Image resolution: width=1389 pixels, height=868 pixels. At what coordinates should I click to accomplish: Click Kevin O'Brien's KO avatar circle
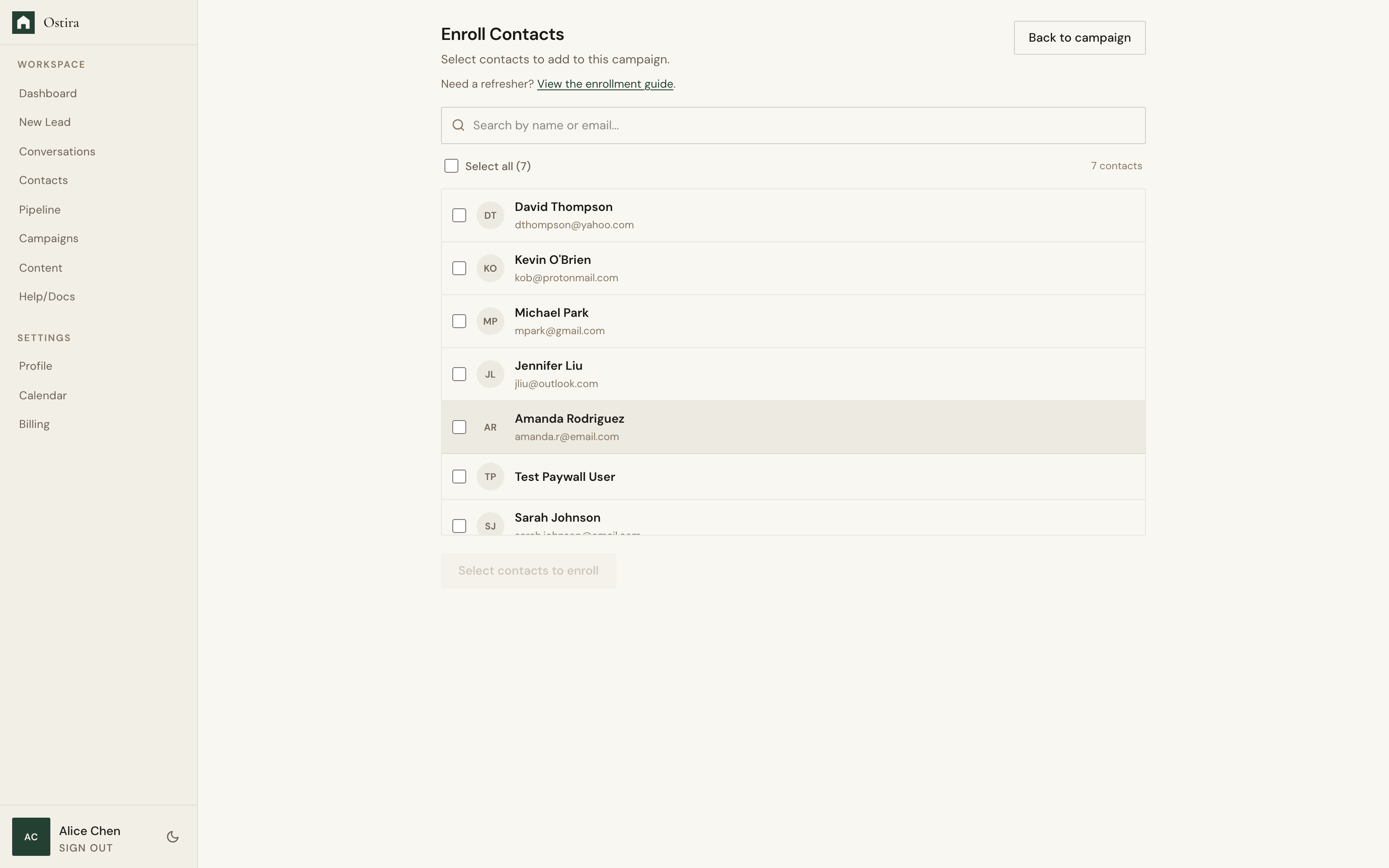[490, 267]
